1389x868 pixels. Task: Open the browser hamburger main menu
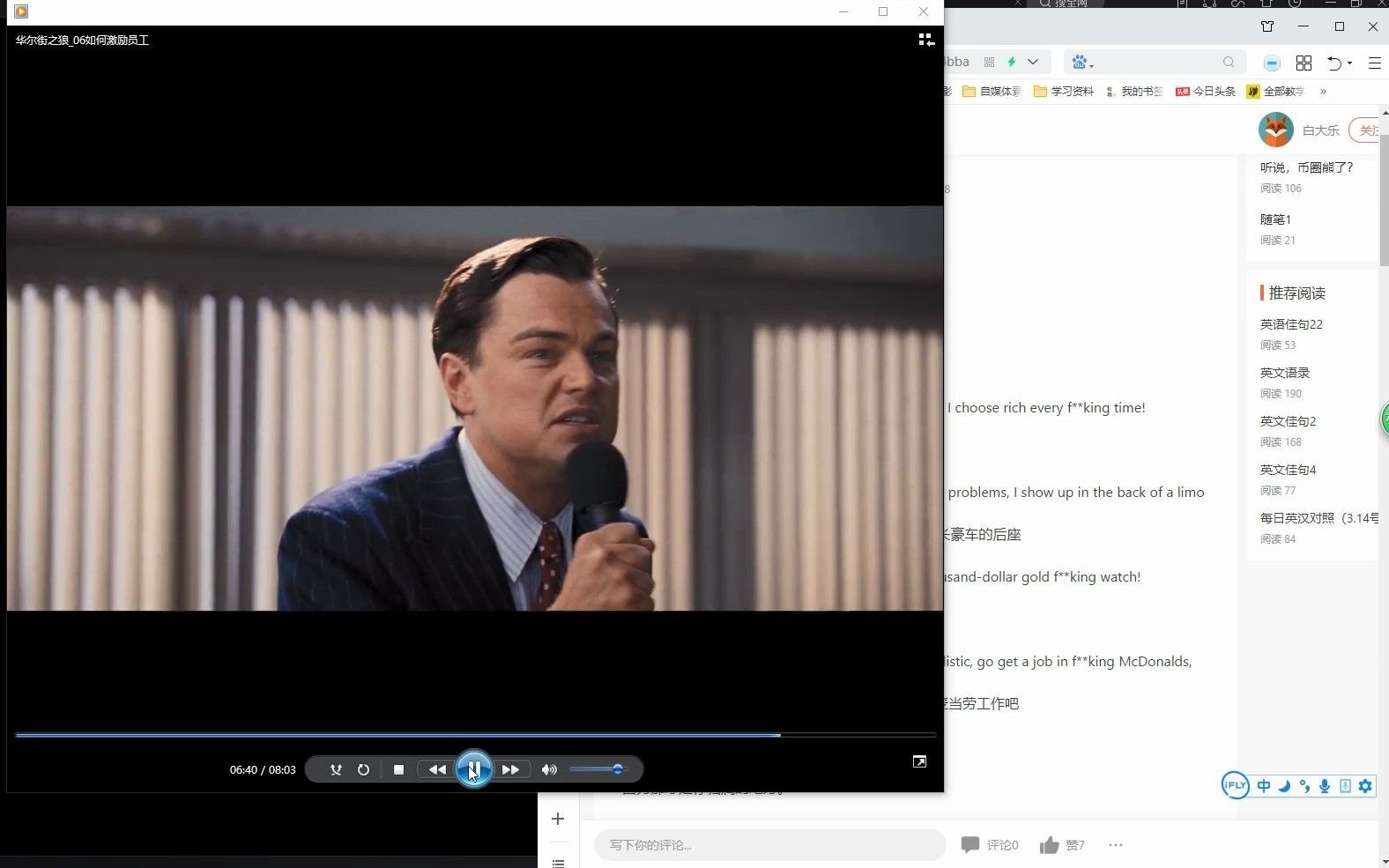pos(1374,63)
